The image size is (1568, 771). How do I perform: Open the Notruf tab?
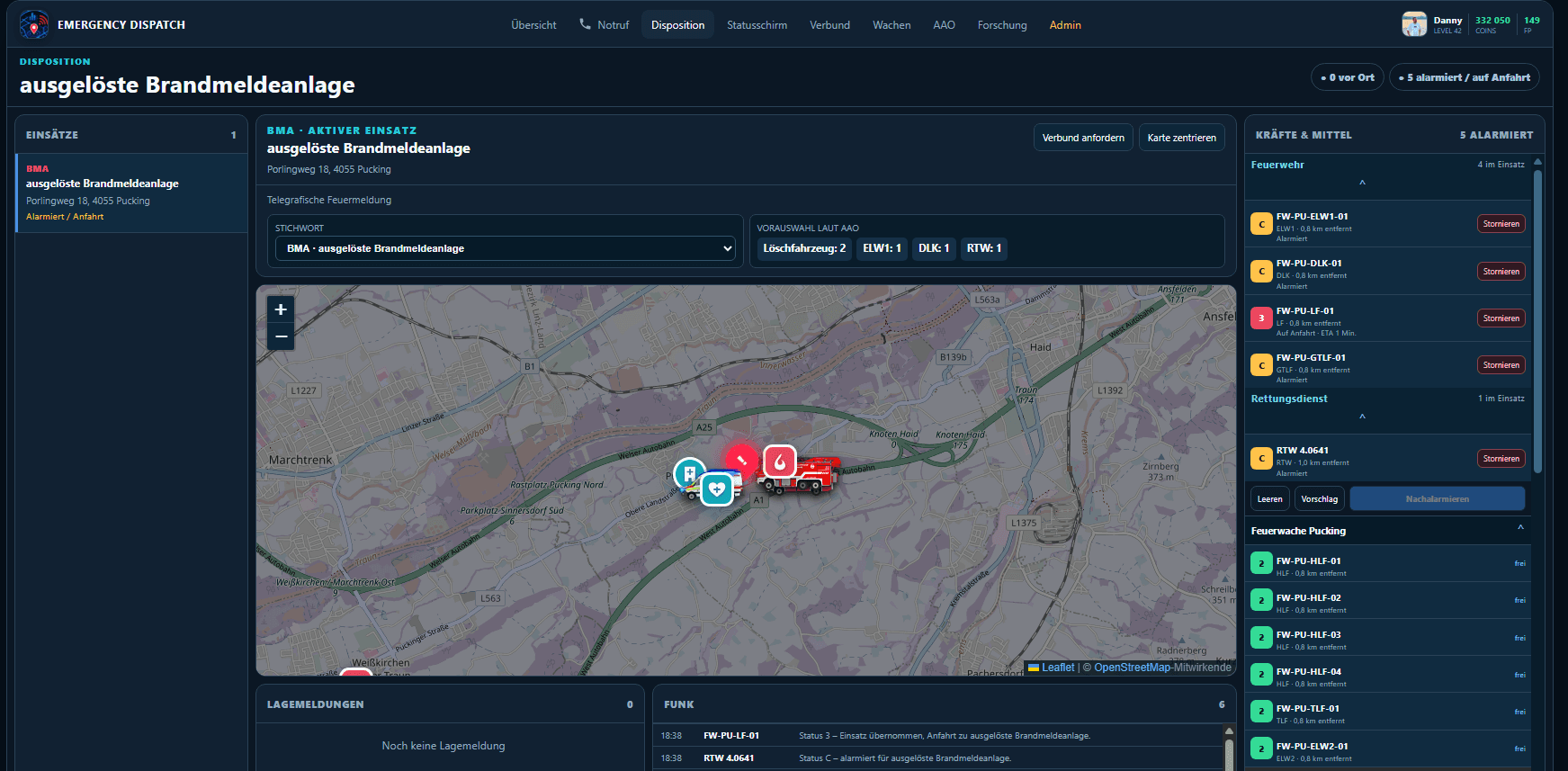(604, 25)
